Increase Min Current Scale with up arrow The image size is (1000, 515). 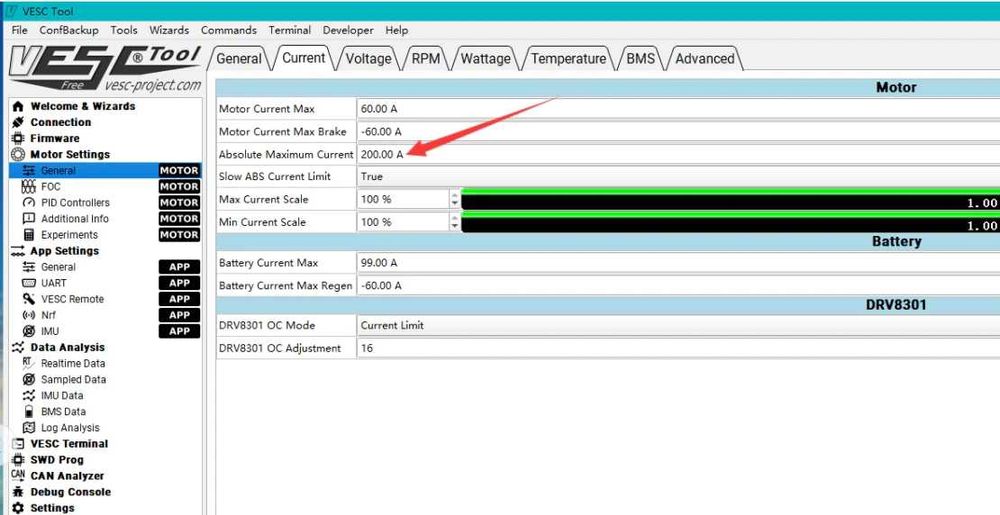click(x=455, y=218)
